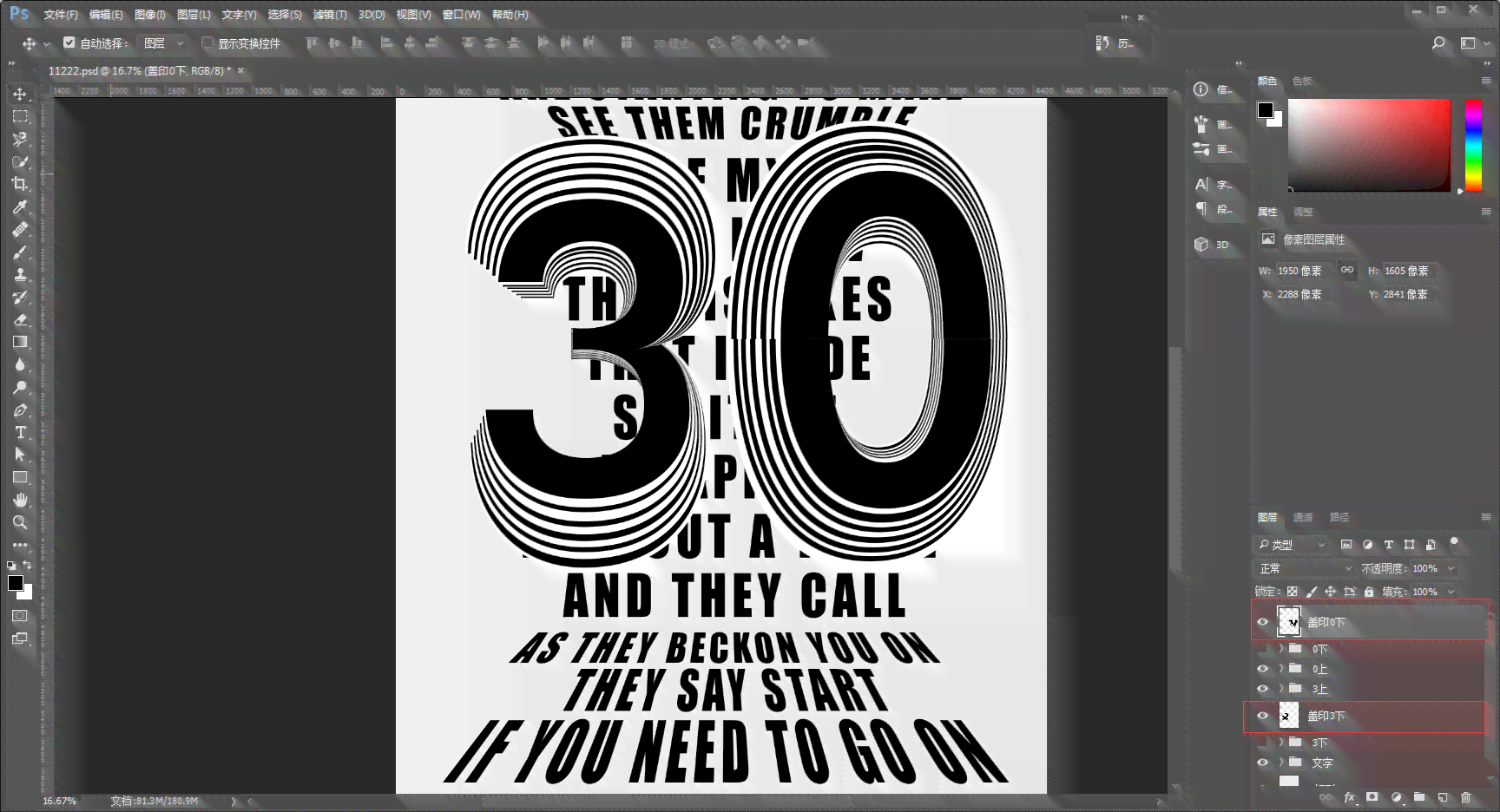This screenshot has height=812, width=1500.
Task: Select the Eyedropper tool
Action: click(x=20, y=206)
